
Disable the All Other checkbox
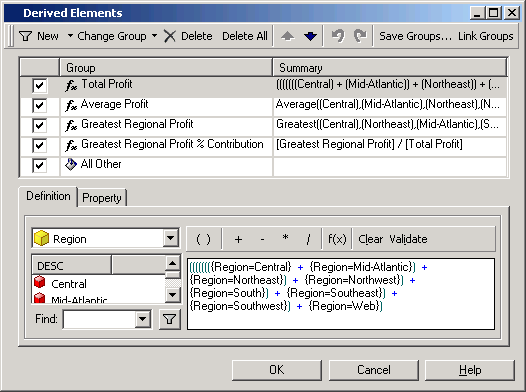(x=40, y=165)
